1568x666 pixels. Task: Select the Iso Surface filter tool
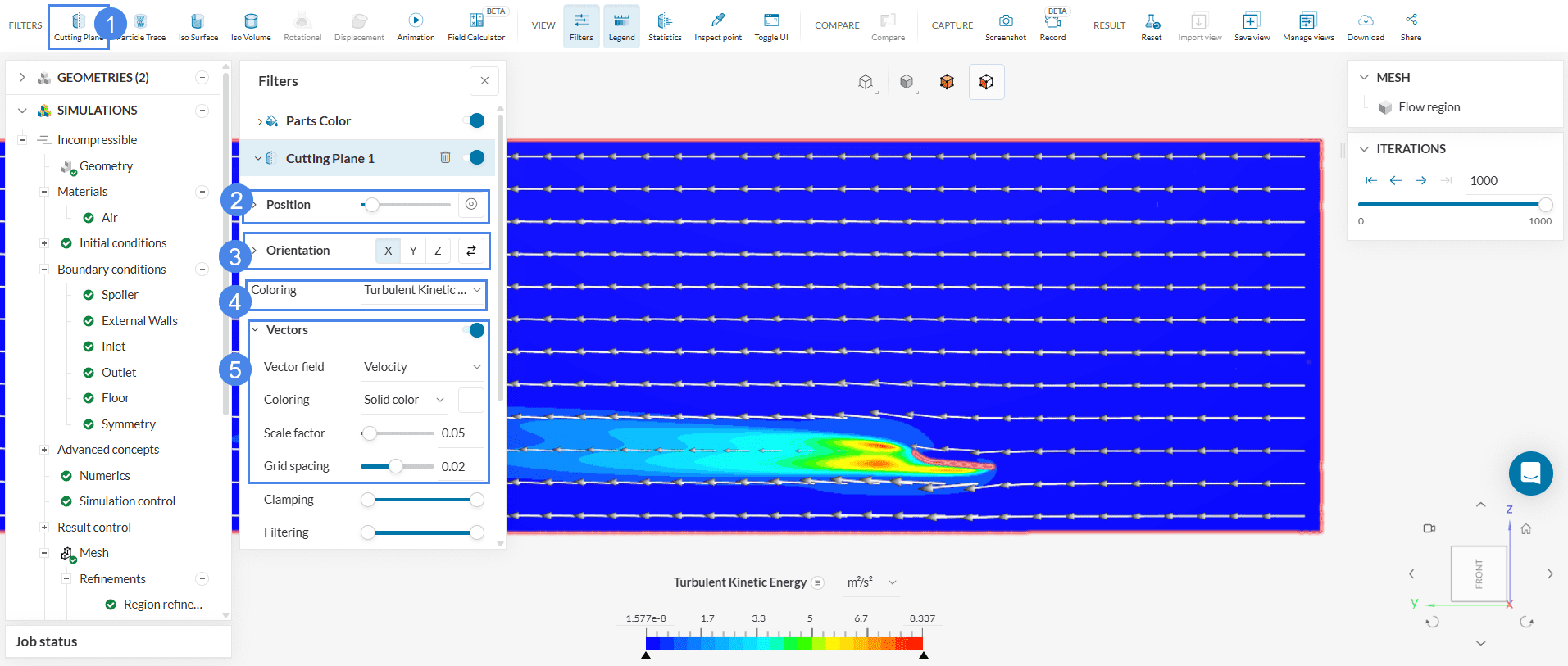(198, 26)
